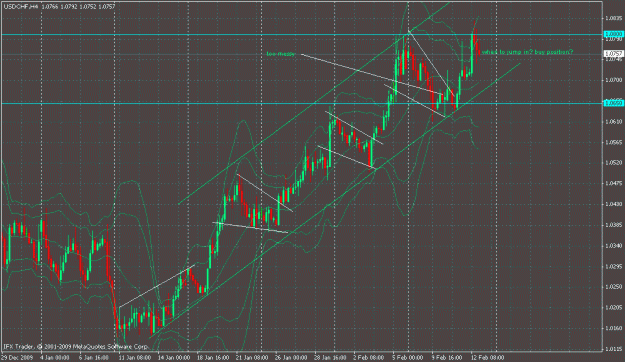Click the 1.0385 price axis label
The height and width of the screenshot is (362, 625).
coord(614,225)
